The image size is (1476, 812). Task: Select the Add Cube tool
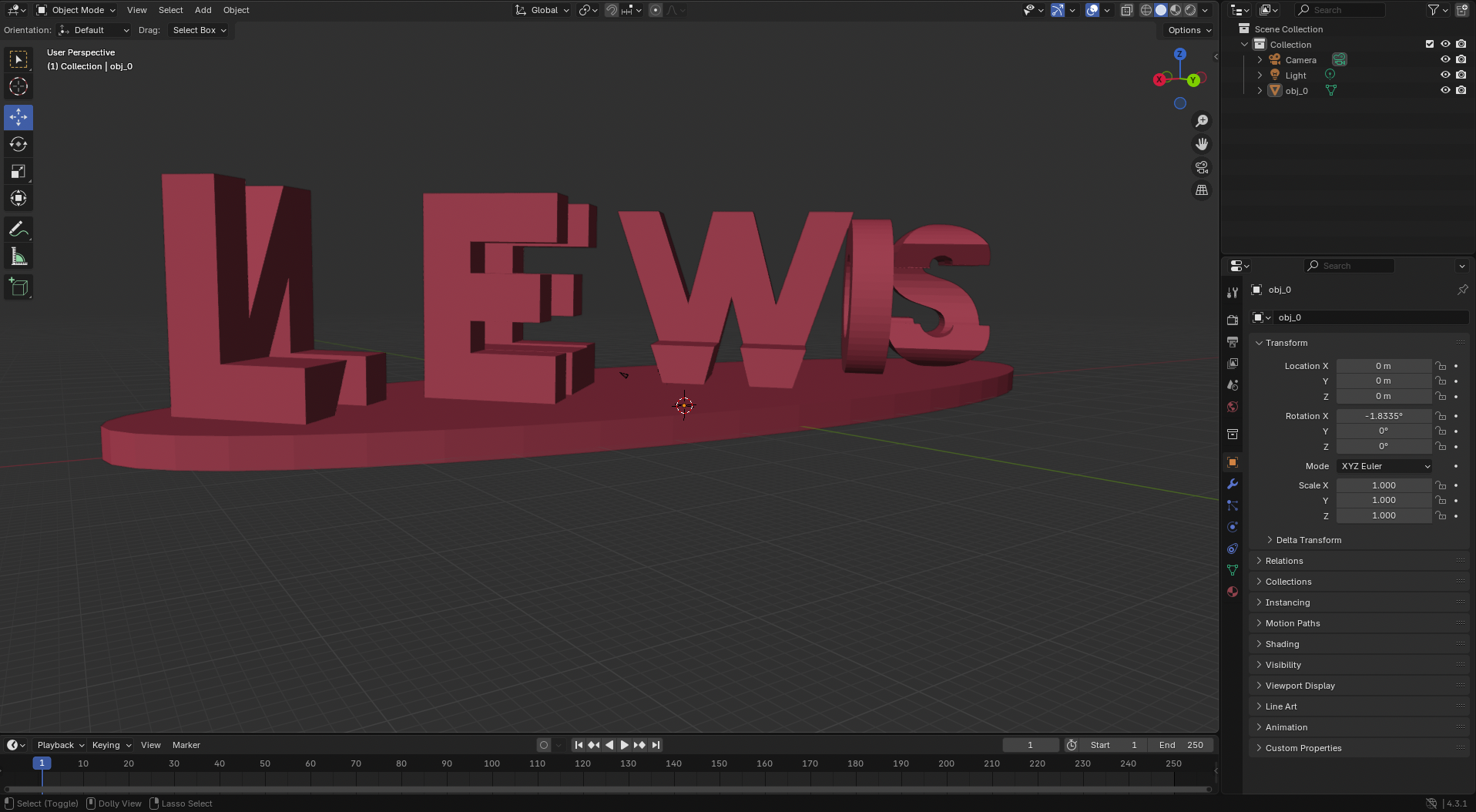[x=18, y=287]
